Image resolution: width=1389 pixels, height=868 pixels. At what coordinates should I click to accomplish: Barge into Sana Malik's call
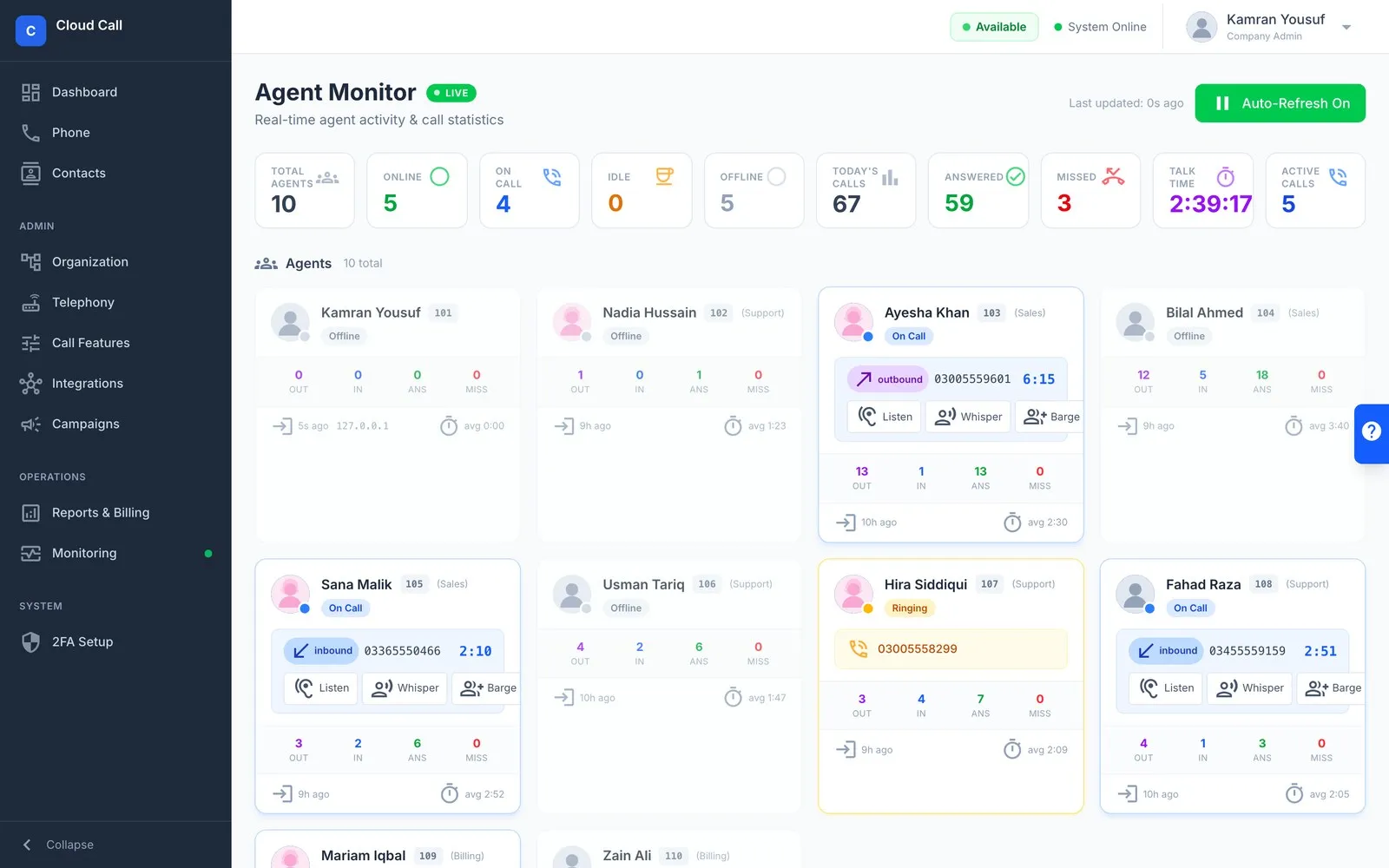tap(486, 688)
